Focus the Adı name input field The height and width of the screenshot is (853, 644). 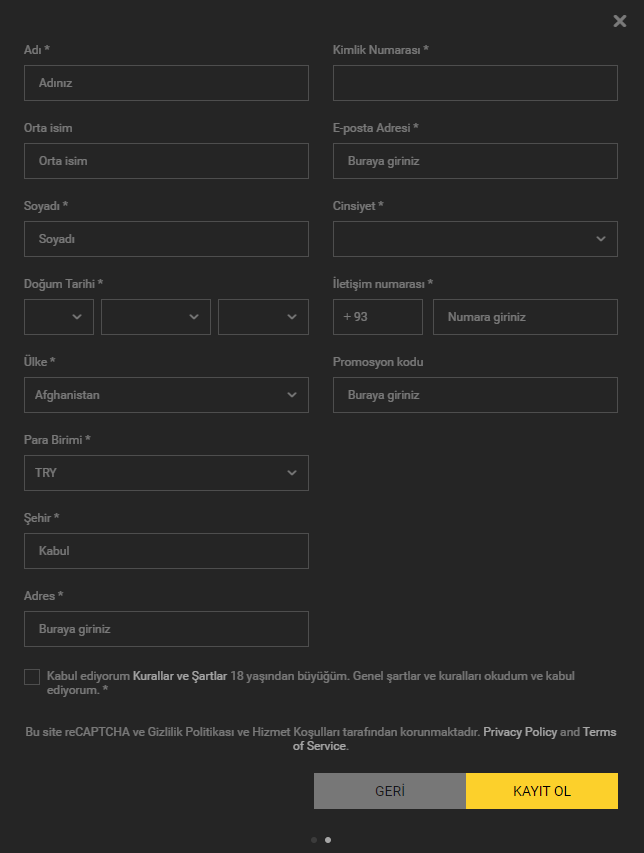click(x=166, y=83)
